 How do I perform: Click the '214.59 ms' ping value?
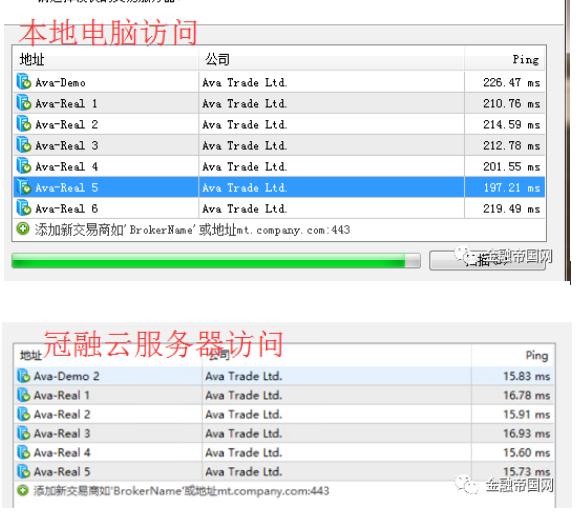[512, 124]
